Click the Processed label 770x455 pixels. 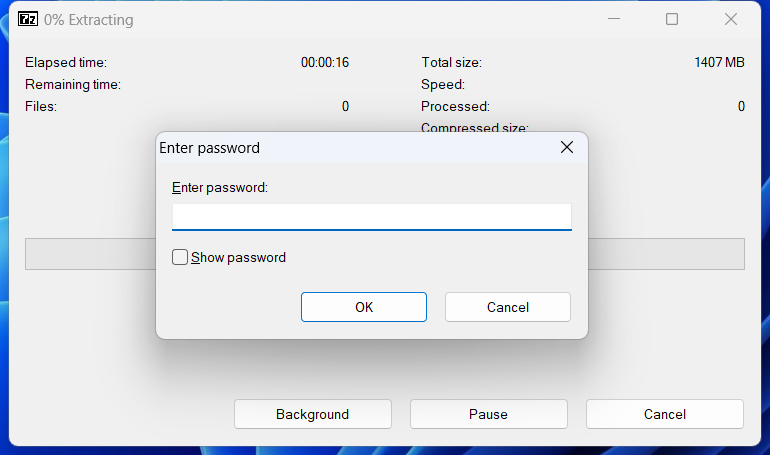455,106
